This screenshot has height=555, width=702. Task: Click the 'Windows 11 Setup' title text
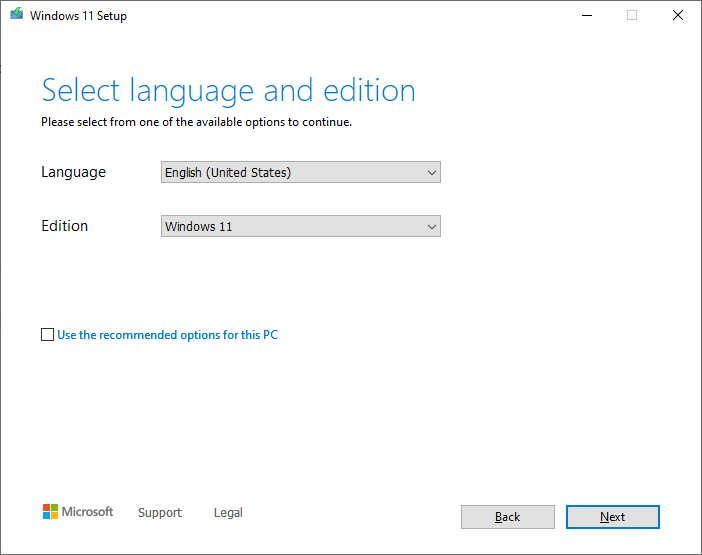(x=78, y=16)
